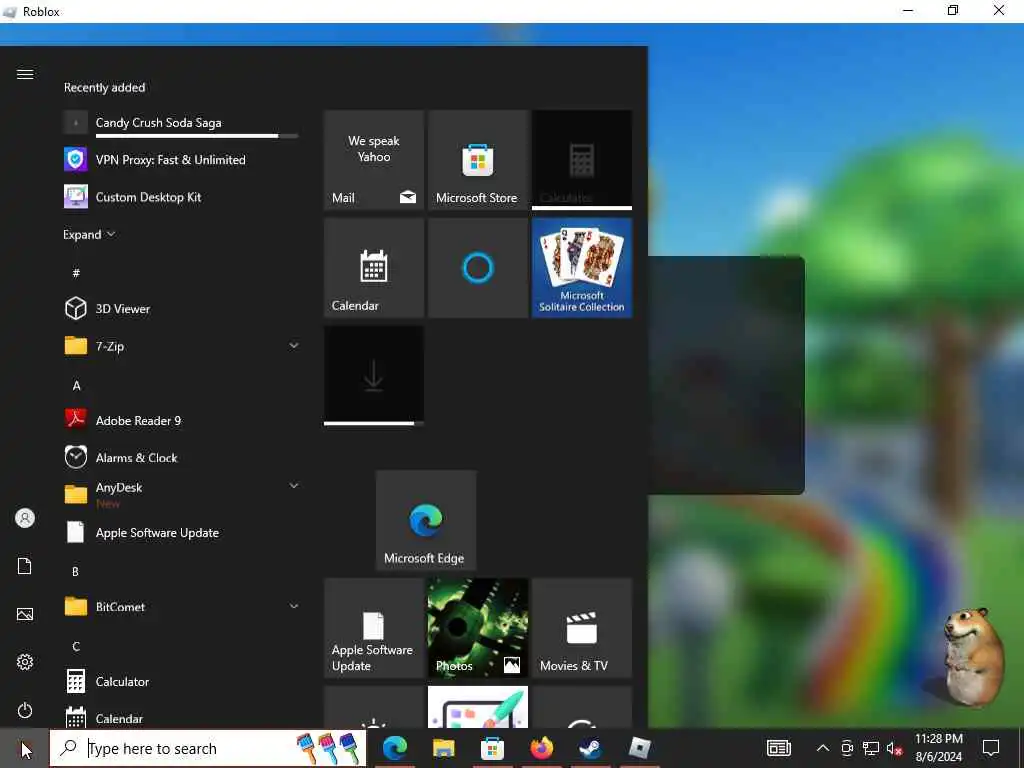Click the Windows Start button
Viewport: 1024px width, 768px height.
(25, 748)
